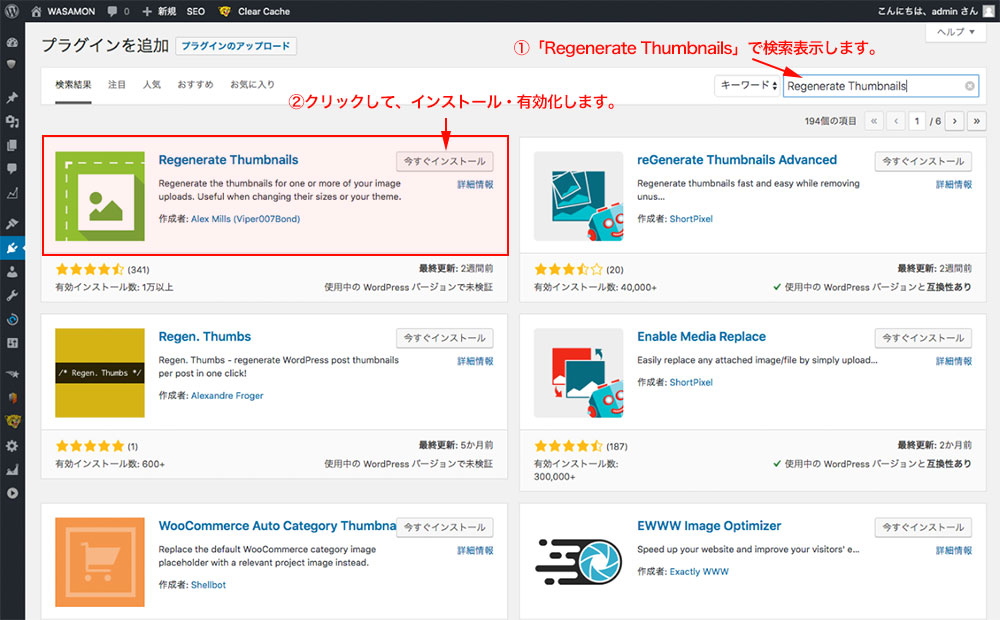Install Regenerate Thumbnails plugin now

click(x=445, y=161)
